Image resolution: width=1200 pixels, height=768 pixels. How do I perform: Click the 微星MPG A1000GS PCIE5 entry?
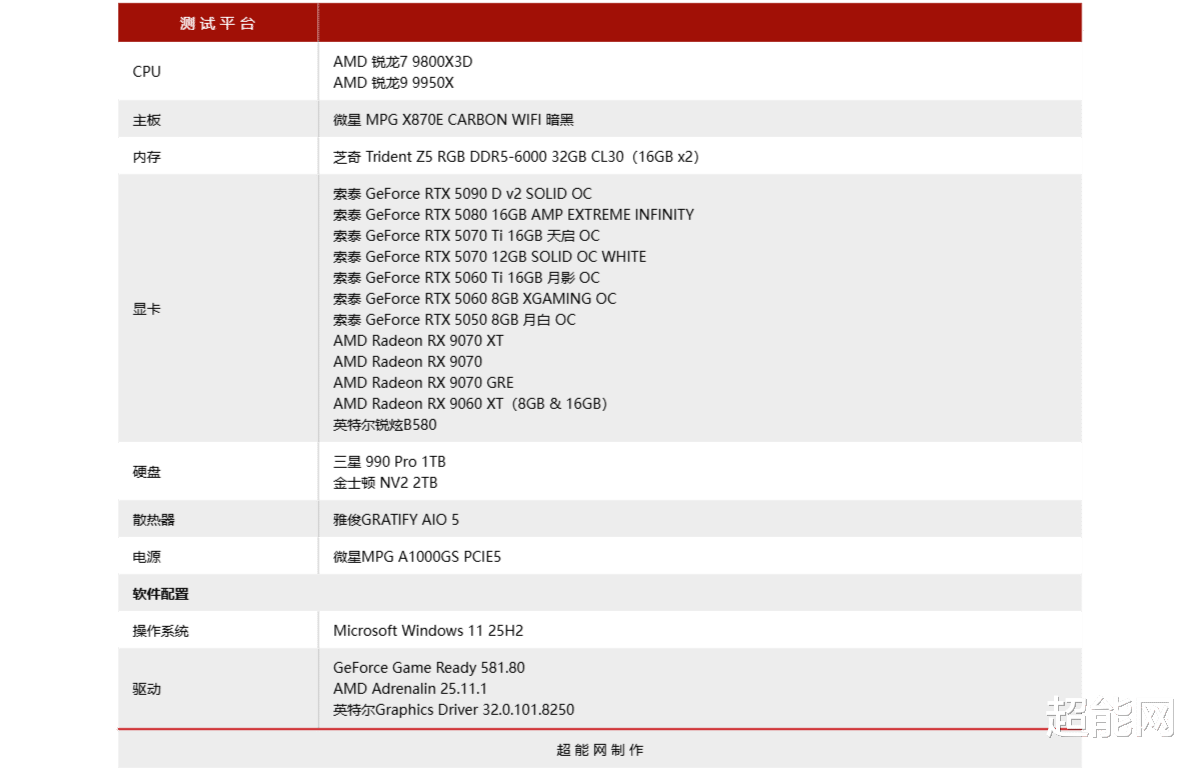click(417, 557)
